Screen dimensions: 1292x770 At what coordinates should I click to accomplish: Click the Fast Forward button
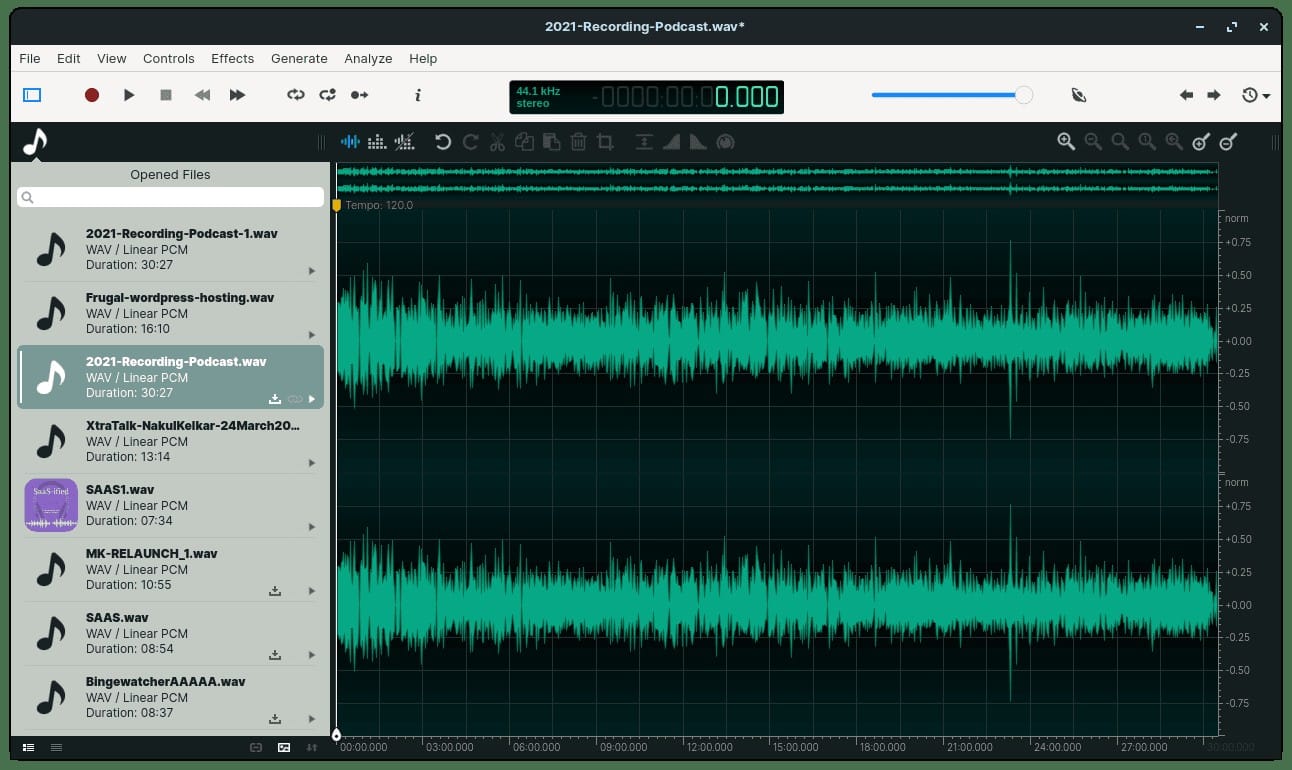point(237,95)
